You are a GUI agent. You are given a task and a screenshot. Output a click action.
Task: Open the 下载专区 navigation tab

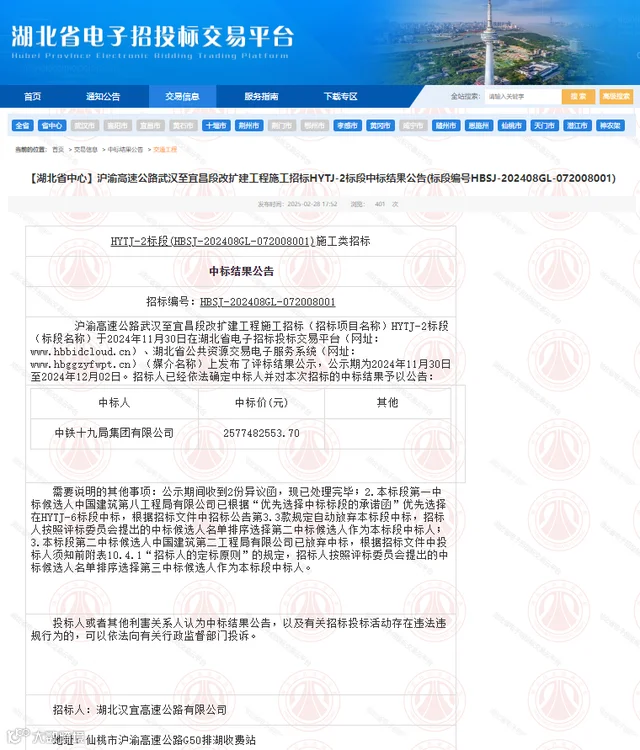[340, 97]
